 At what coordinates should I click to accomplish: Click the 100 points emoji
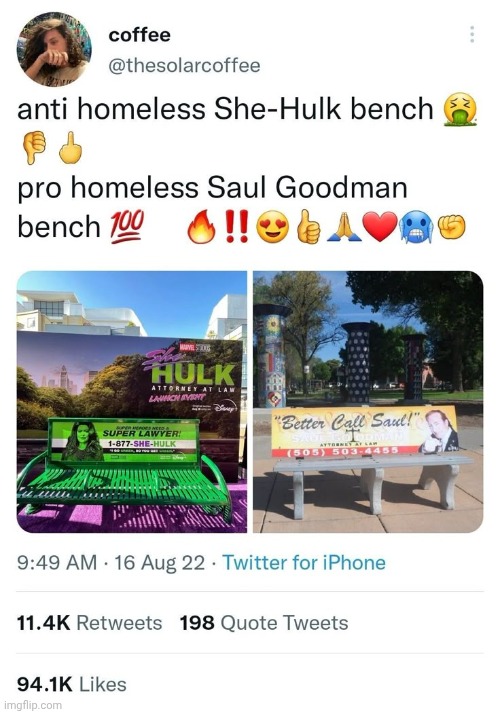[x=127, y=225]
